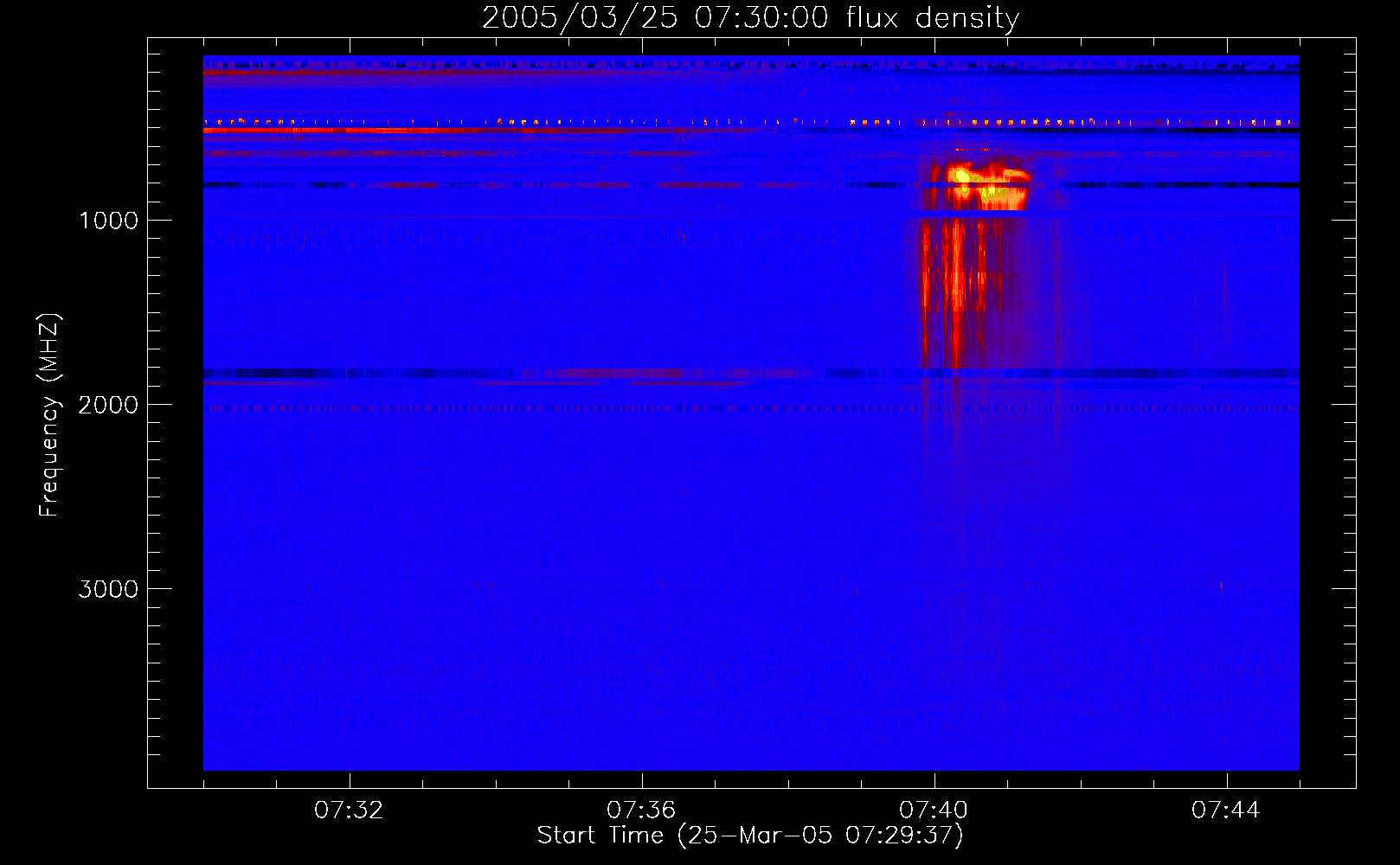Click the 'Start Time (25-Mar-05 07:29:37)' label

coord(750,836)
